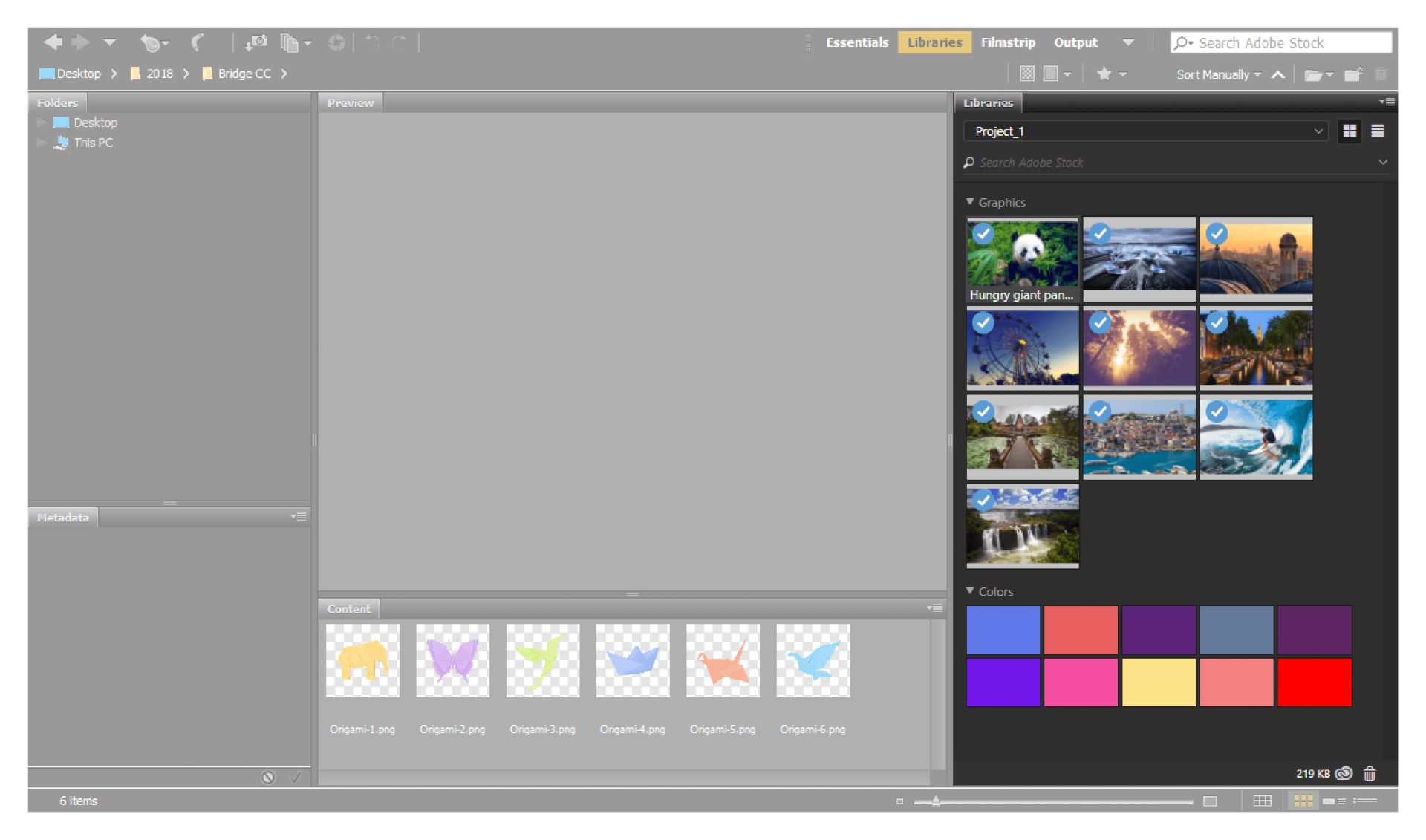Viewport: 1426px width, 840px height.
Task: Select the Origami-1.png elephant thumbnail
Action: 362,660
